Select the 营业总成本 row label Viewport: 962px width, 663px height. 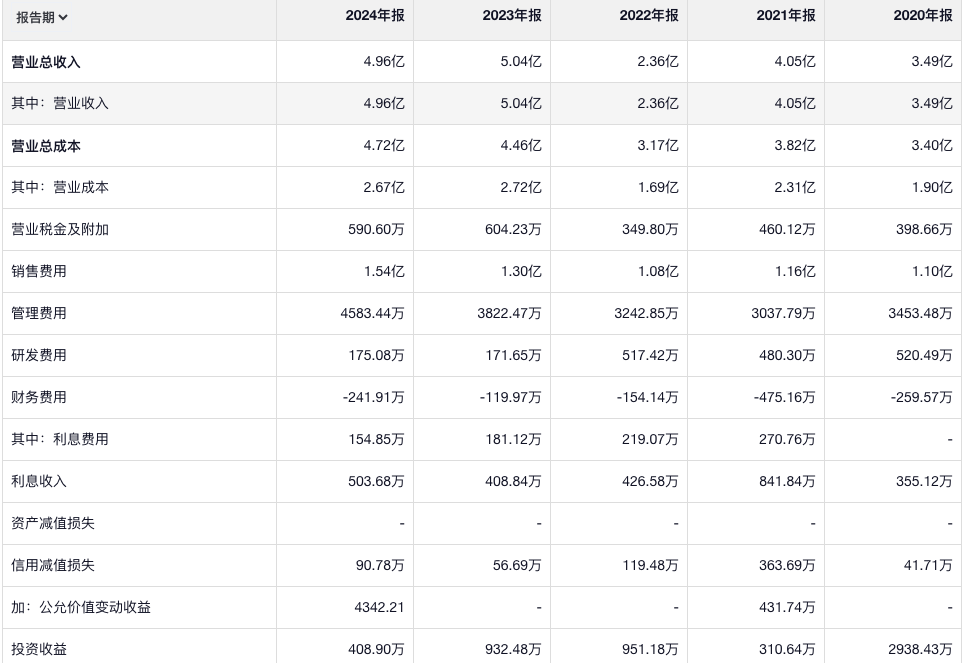[46, 146]
